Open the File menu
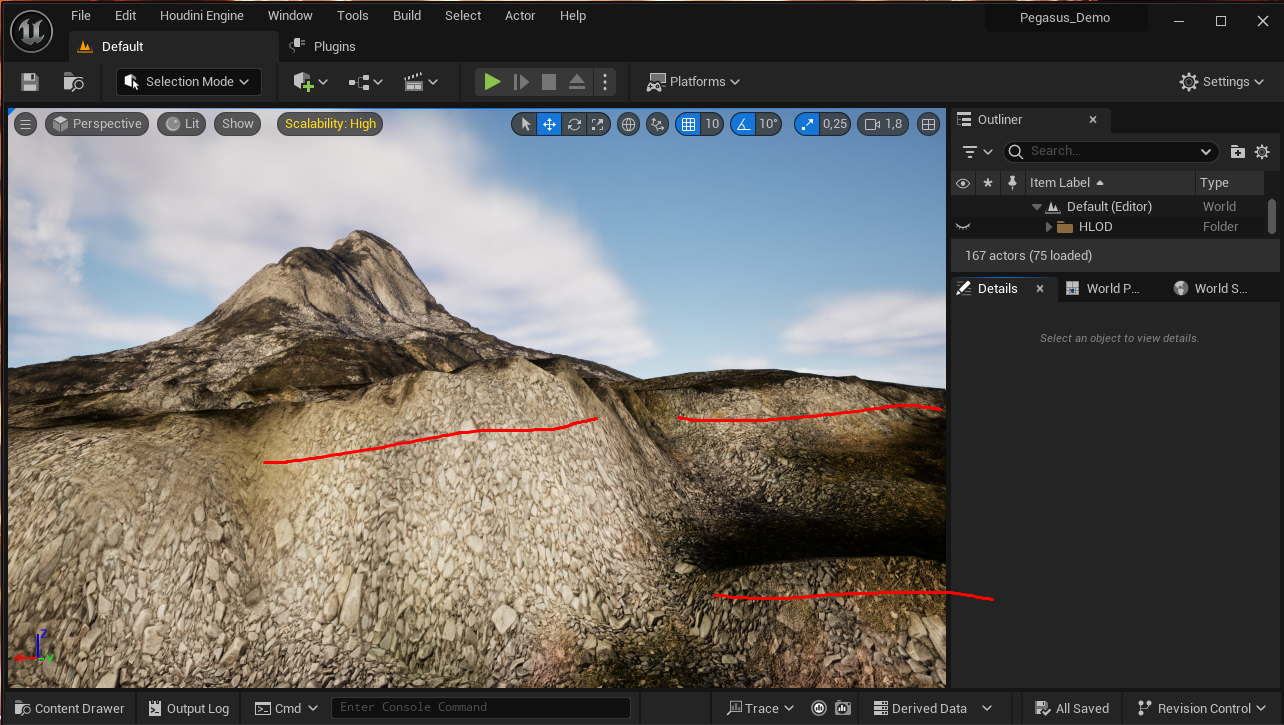The height and width of the screenshot is (725, 1284). 81,16
